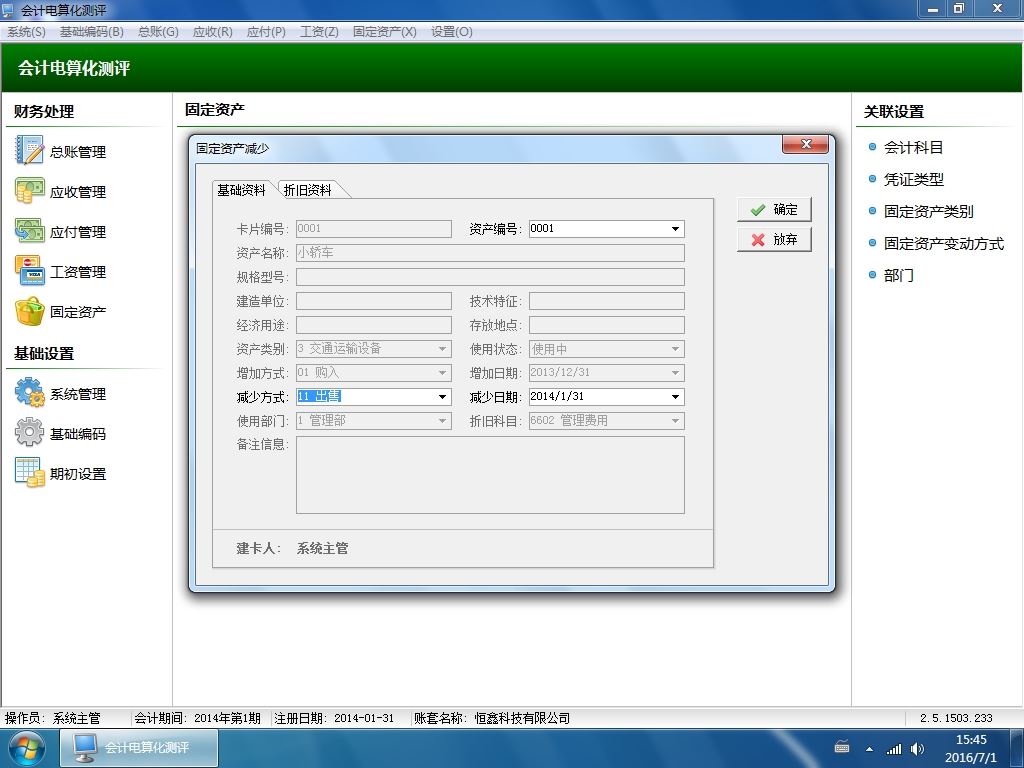The width and height of the screenshot is (1024, 768).
Task: Open 应付管理 module icon
Action: click(x=29, y=231)
